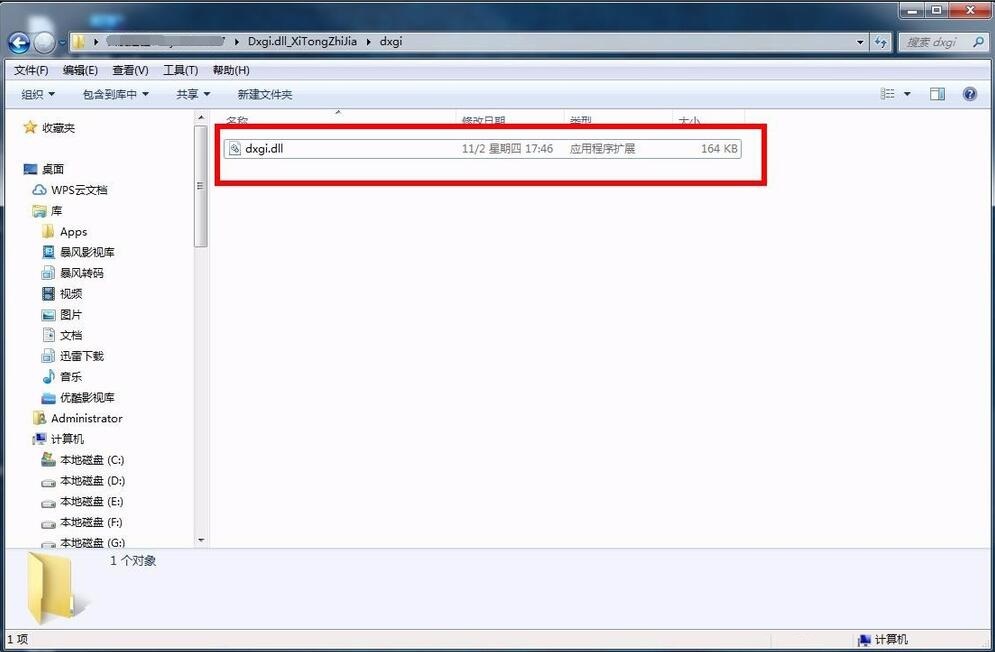Select the Dxgi.dll_XiTongZhiJia breadcrumb segment

point(302,41)
